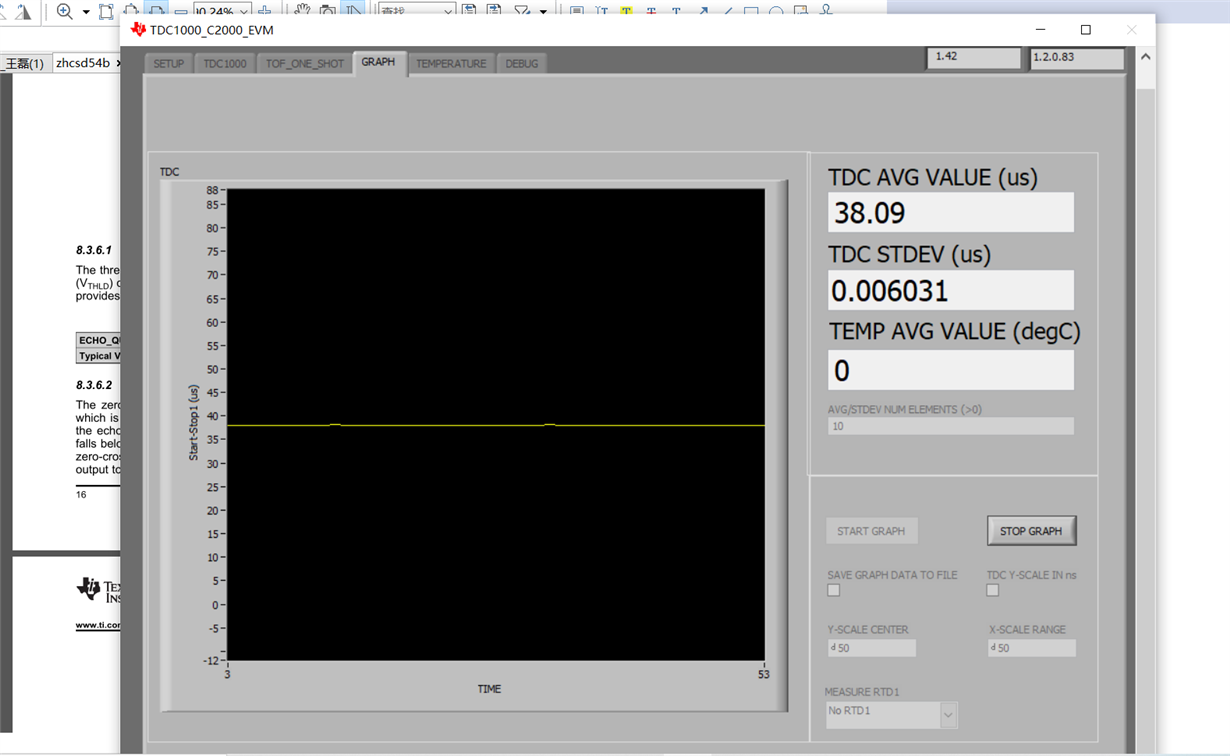Enable SAVE GRAPH DATA TO FILE checkbox
Image resolution: width=1230 pixels, height=756 pixels.
pos(833,590)
